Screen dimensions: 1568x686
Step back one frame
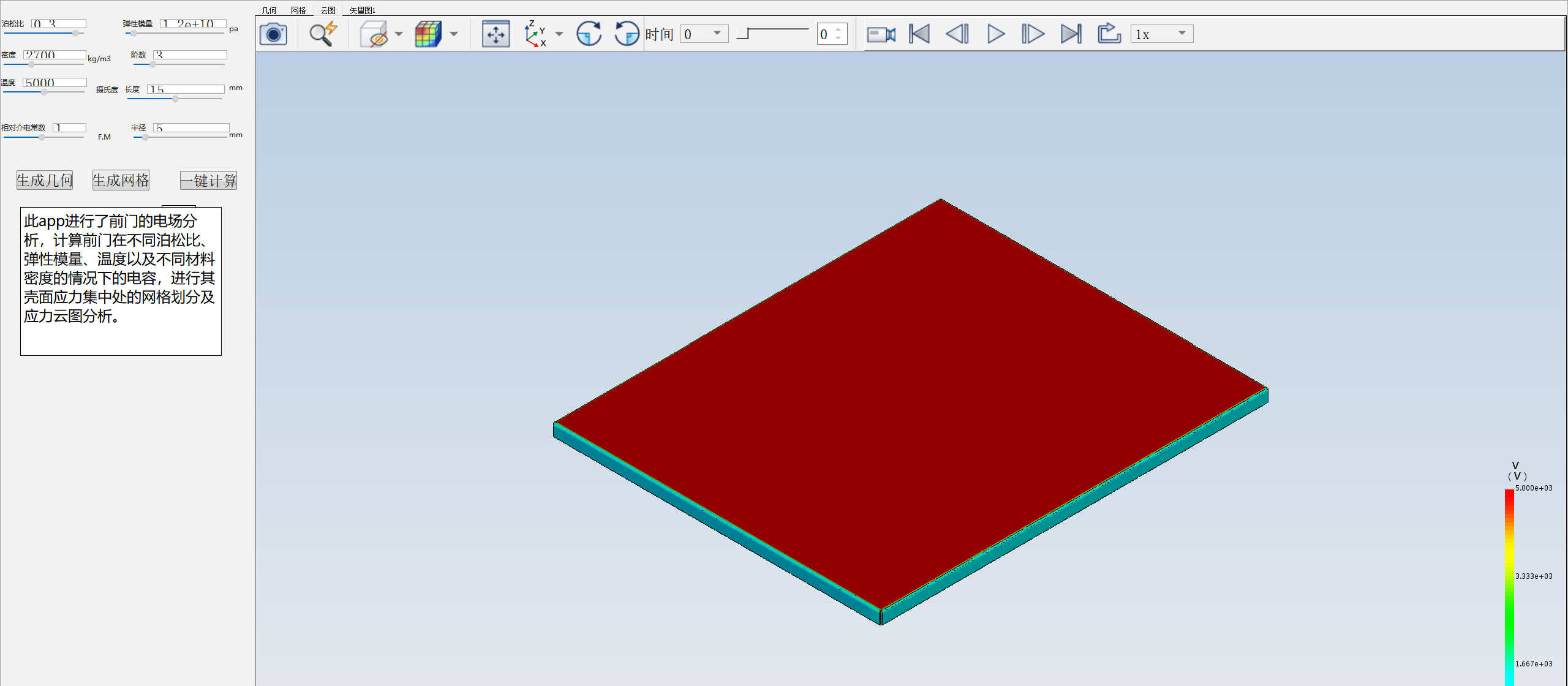tap(957, 34)
